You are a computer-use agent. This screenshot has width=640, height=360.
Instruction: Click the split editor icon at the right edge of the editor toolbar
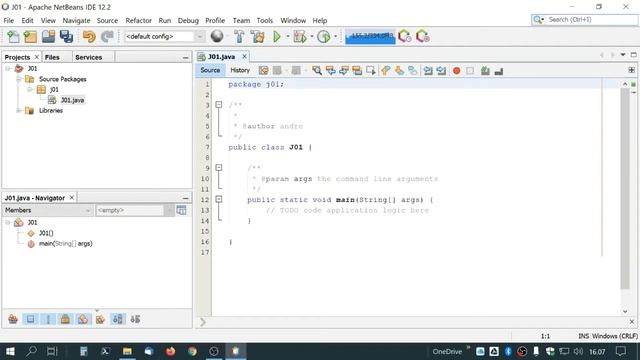(x=631, y=70)
